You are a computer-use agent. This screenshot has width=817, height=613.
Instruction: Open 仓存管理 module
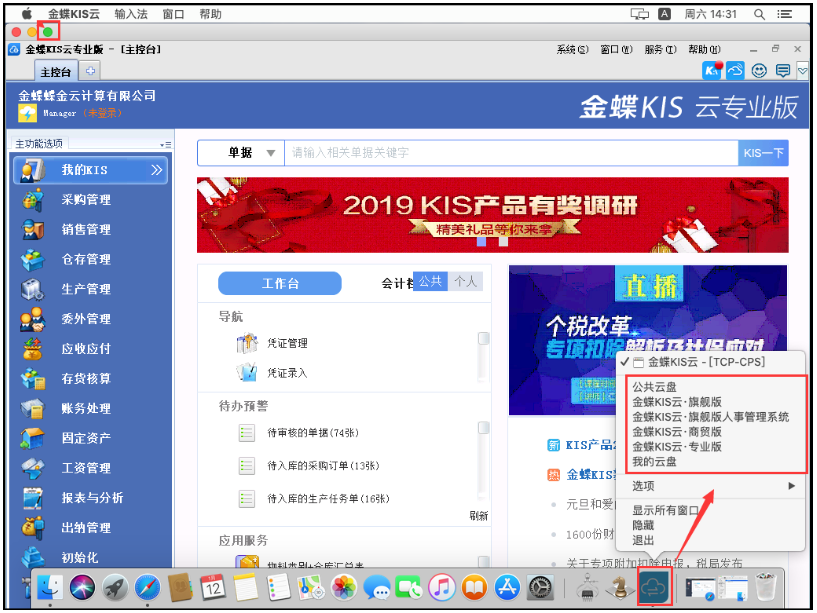pyautogui.click(x=86, y=259)
